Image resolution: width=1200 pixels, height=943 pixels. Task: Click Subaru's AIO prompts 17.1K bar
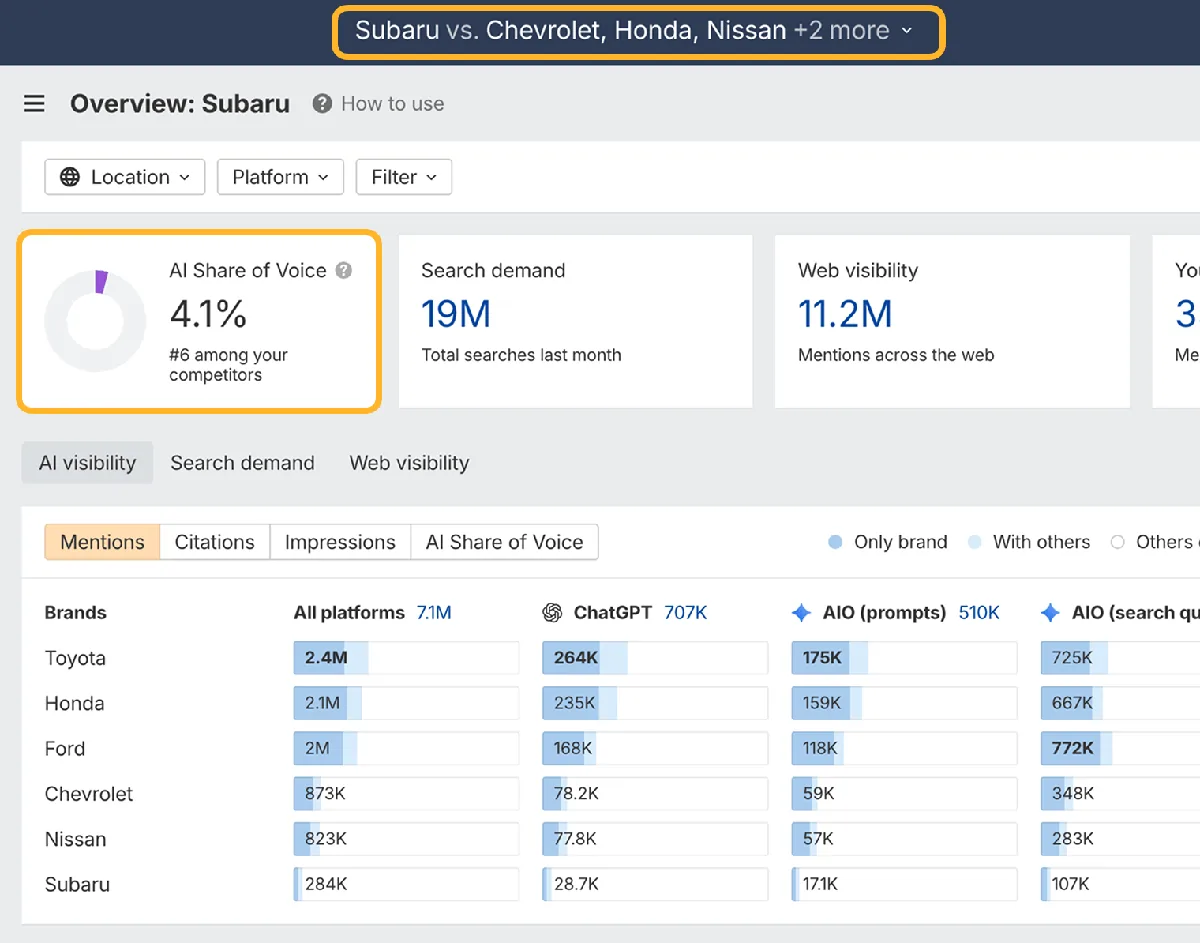[904, 884]
